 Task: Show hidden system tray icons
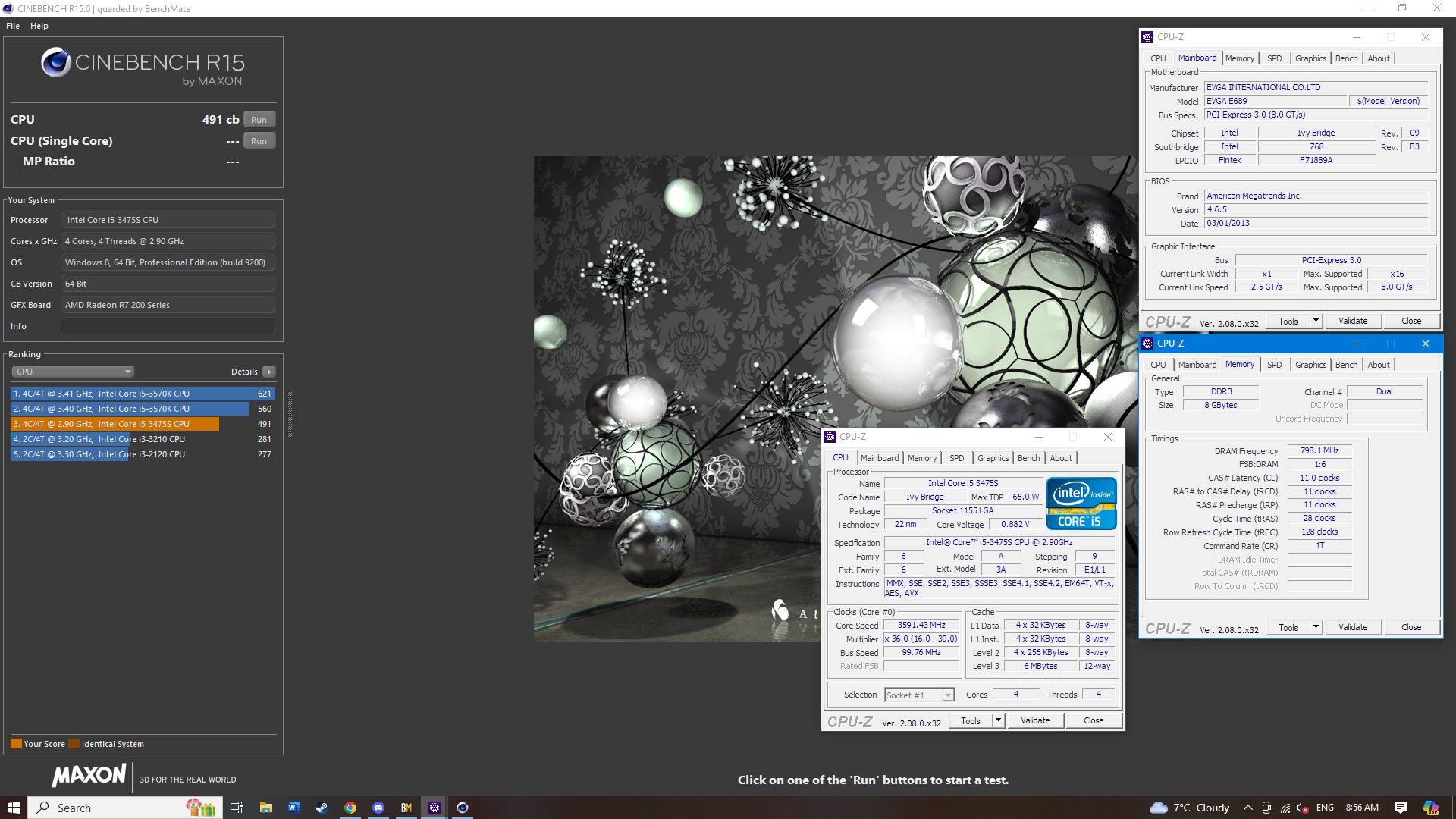click(1247, 808)
